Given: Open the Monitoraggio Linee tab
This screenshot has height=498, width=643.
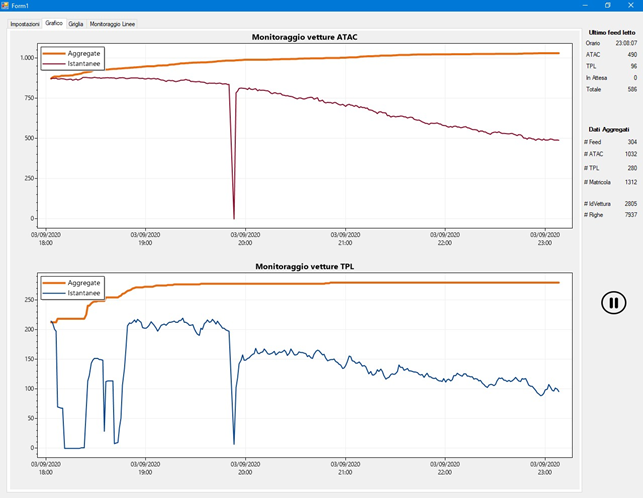Looking at the screenshot, I should 113,23.
